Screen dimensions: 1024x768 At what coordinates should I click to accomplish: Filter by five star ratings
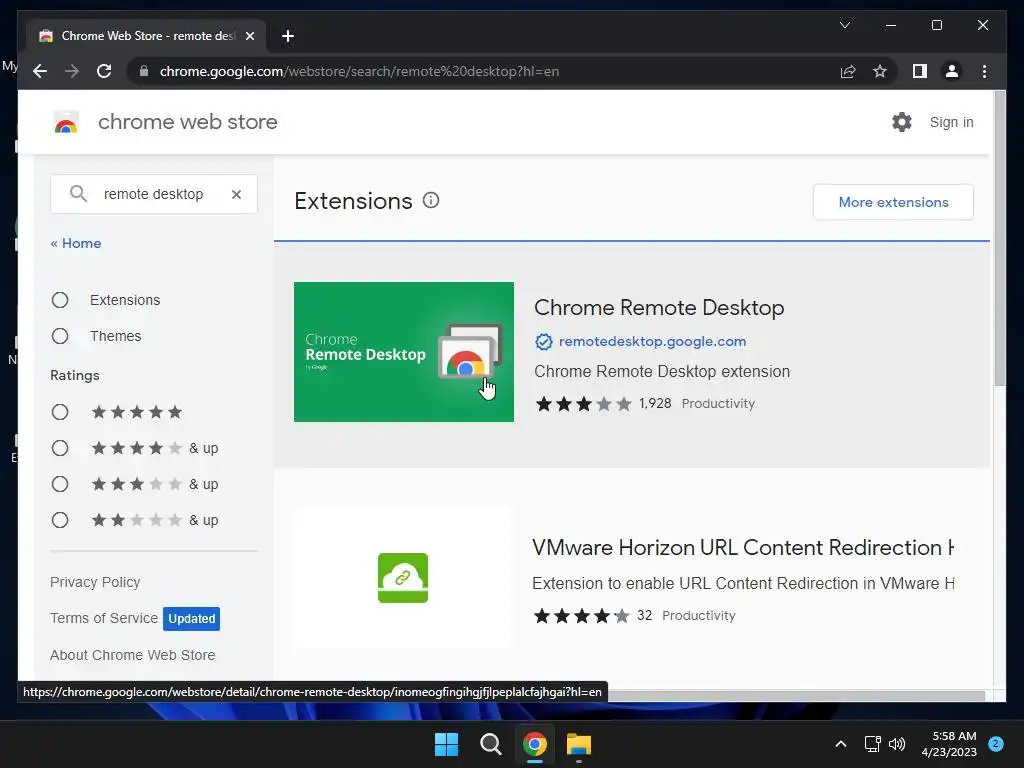tap(60, 412)
